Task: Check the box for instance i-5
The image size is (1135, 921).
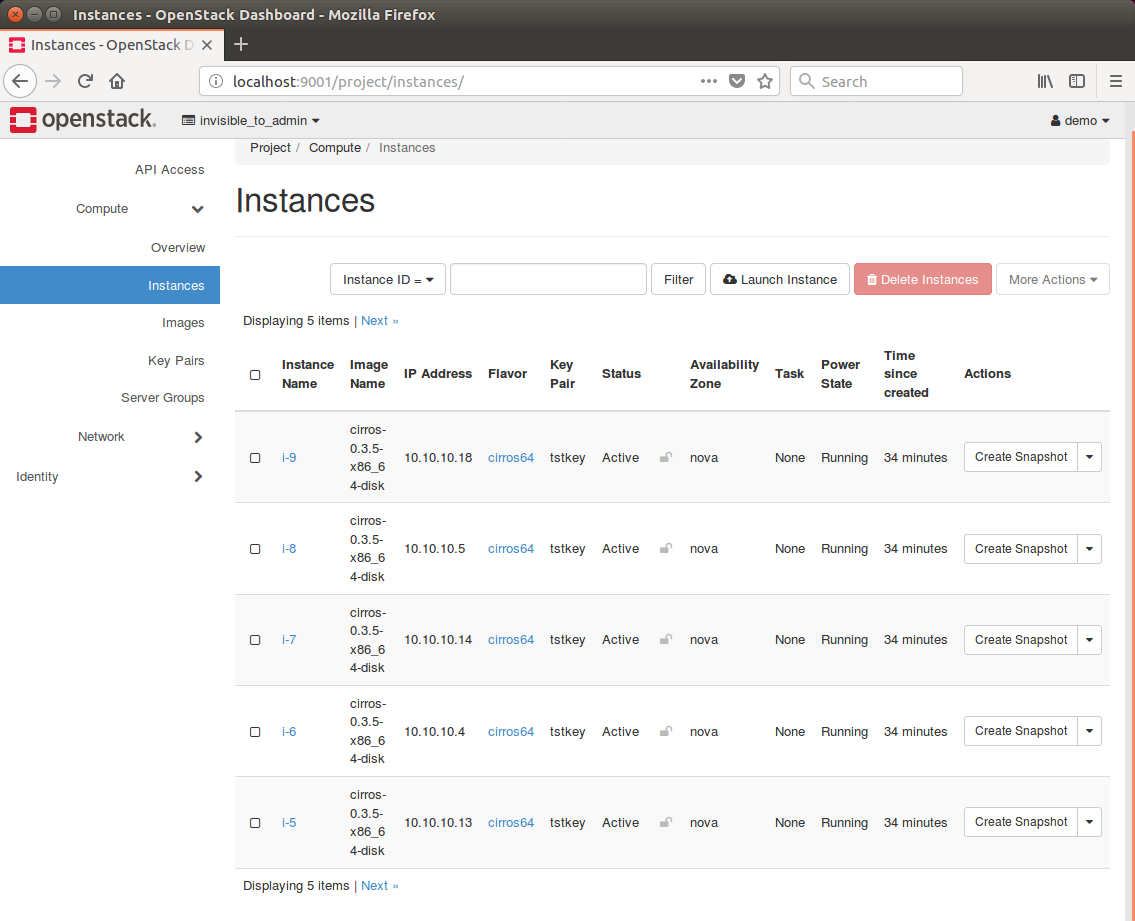Action: coord(255,823)
